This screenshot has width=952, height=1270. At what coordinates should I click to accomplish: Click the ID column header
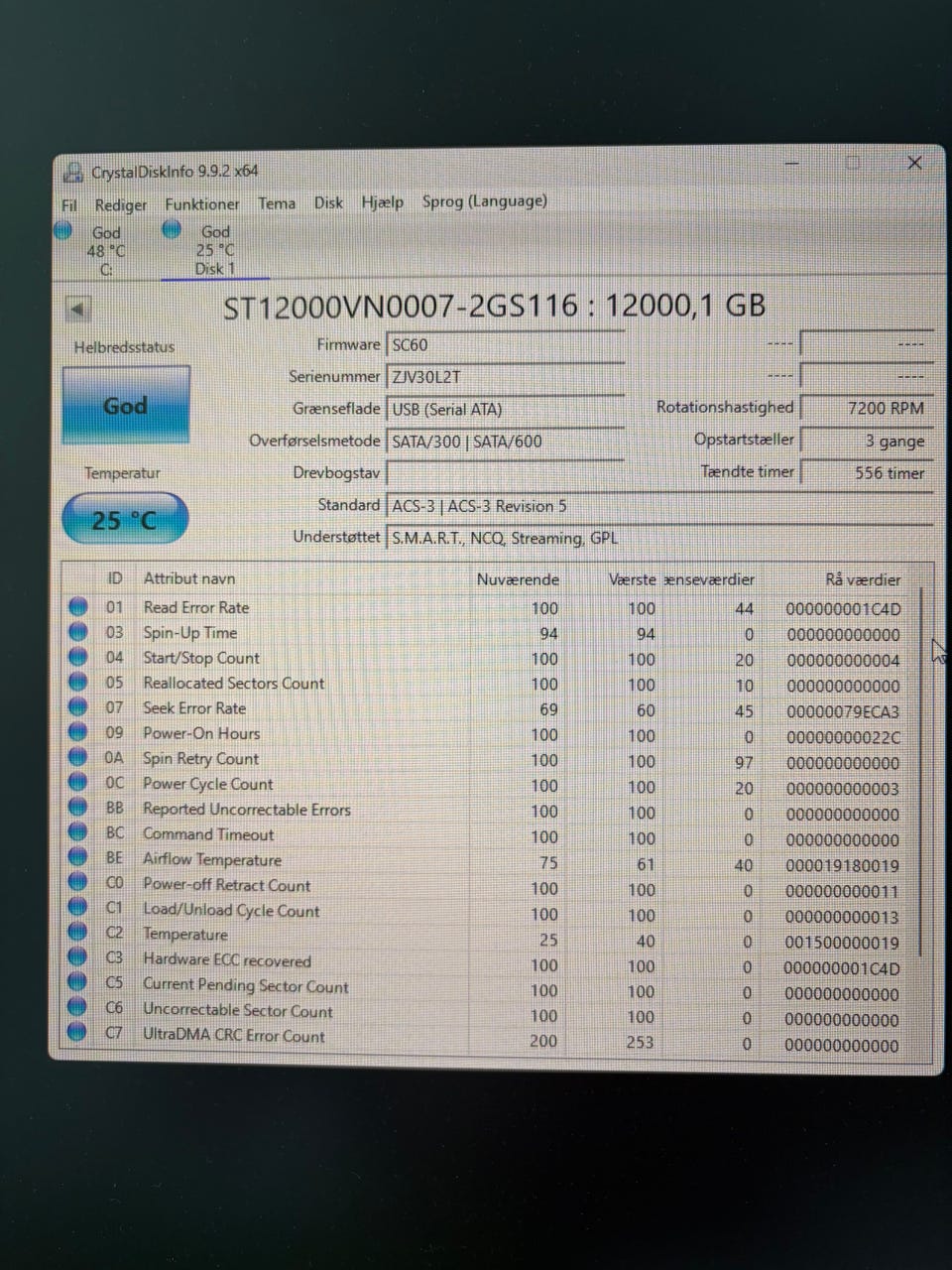(x=115, y=577)
